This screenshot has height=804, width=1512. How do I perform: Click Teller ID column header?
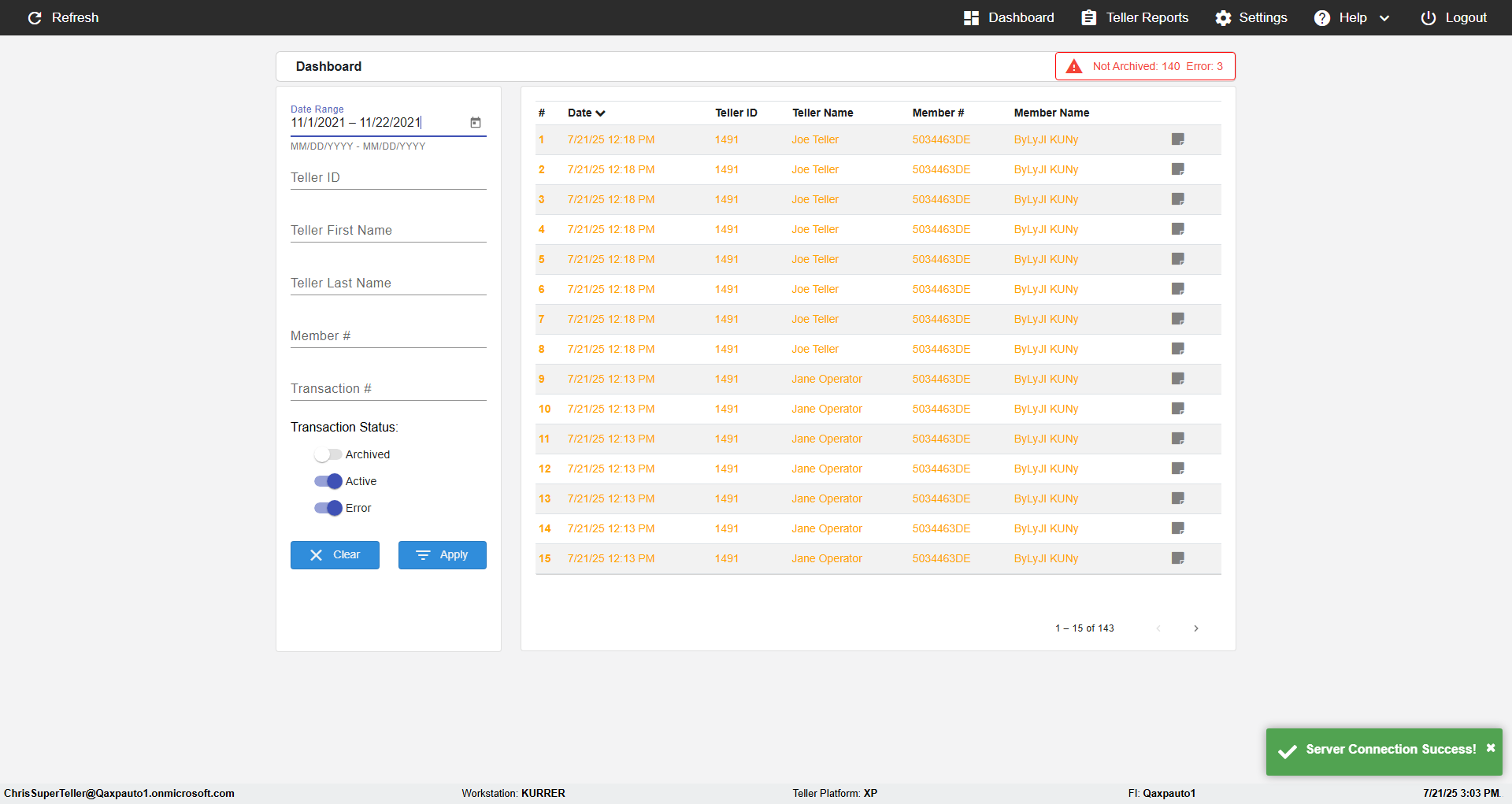point(736,113)
